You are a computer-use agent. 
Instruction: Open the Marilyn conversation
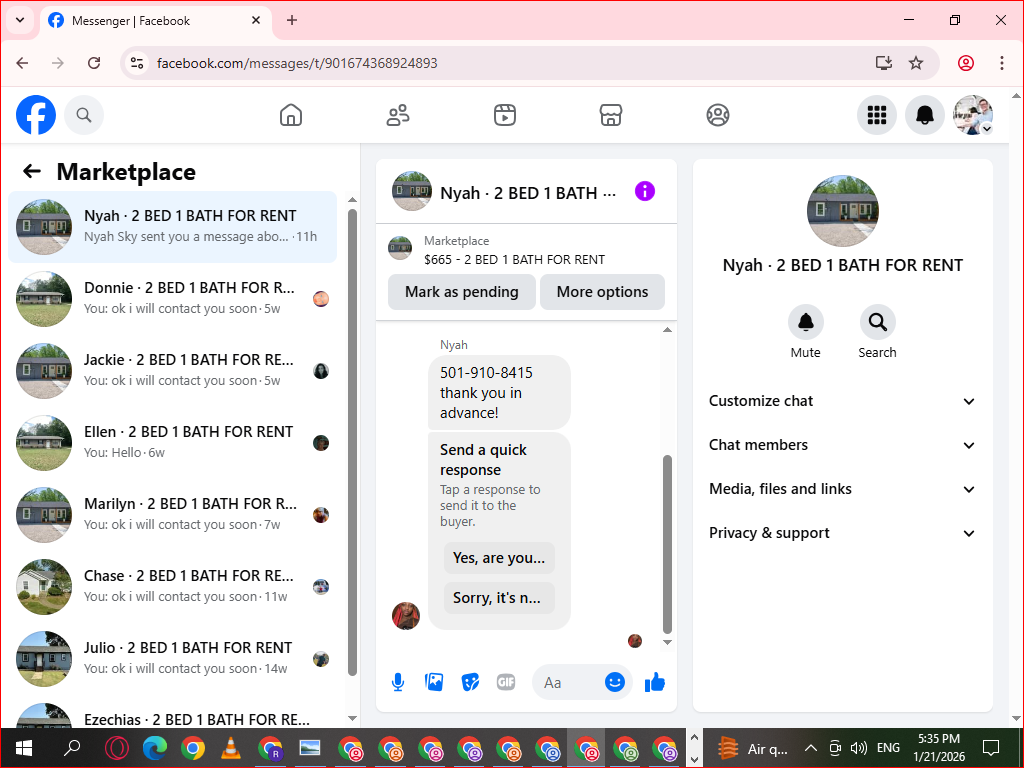coord(172,515)
